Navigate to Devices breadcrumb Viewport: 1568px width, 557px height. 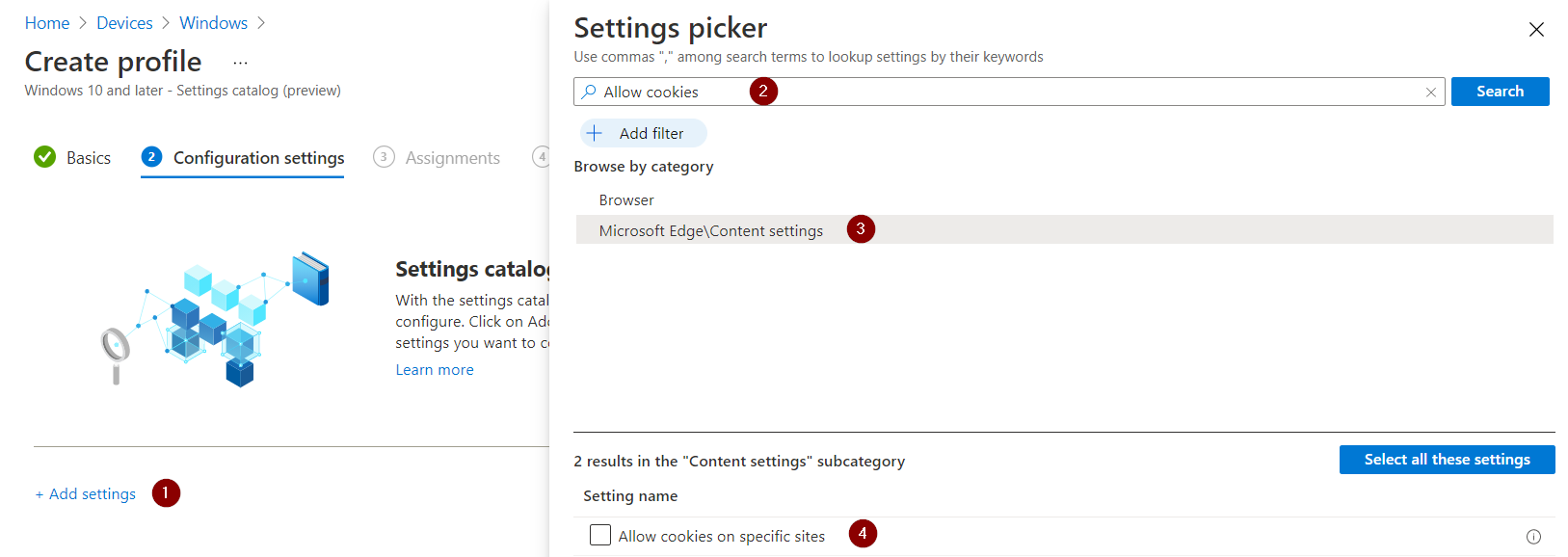tap(124, 23)
